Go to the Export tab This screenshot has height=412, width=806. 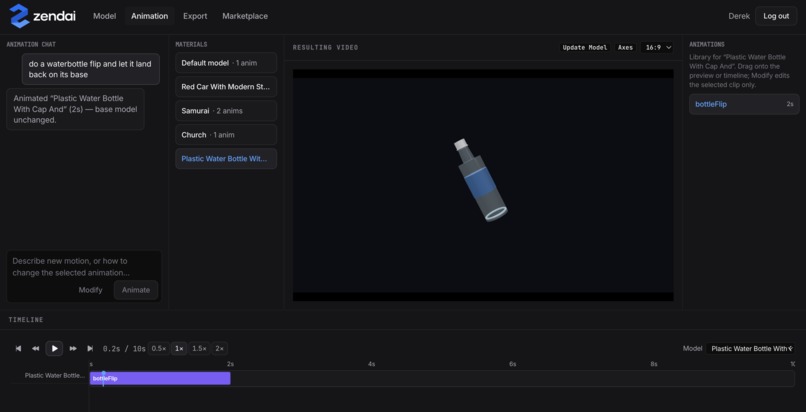(x=195, y=16)
